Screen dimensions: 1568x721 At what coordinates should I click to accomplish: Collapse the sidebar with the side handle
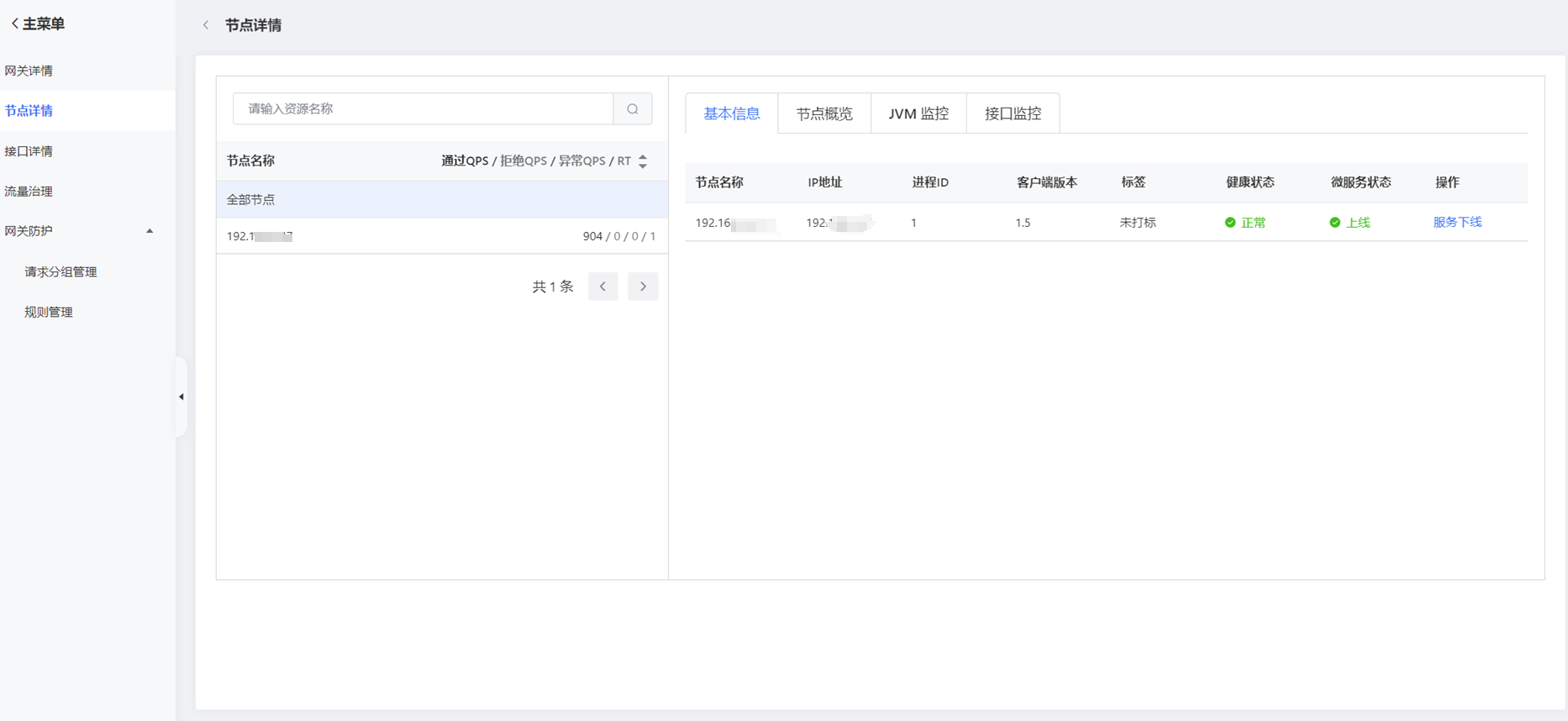[181, 397]
